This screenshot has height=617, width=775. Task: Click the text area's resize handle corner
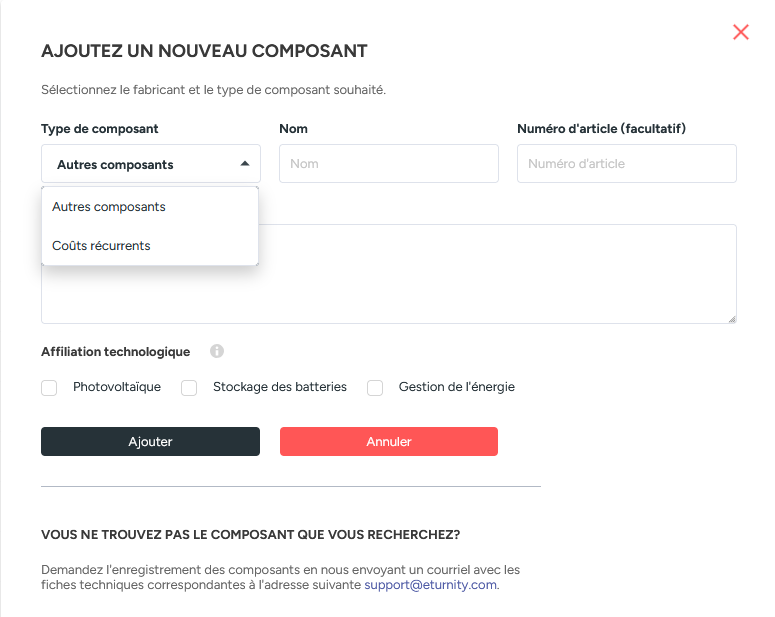coord(732,318)
